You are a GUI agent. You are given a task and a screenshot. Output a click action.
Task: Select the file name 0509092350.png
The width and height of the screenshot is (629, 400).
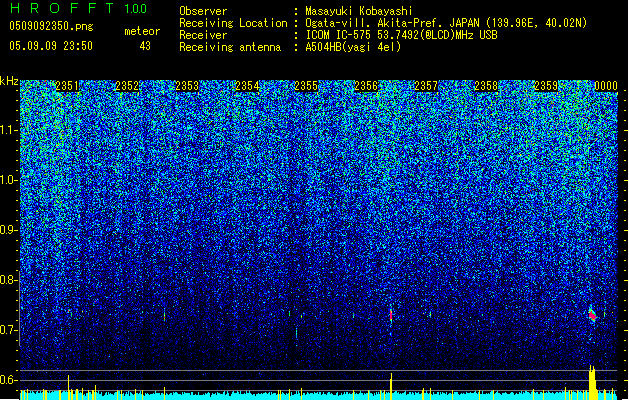click(51, 27)
